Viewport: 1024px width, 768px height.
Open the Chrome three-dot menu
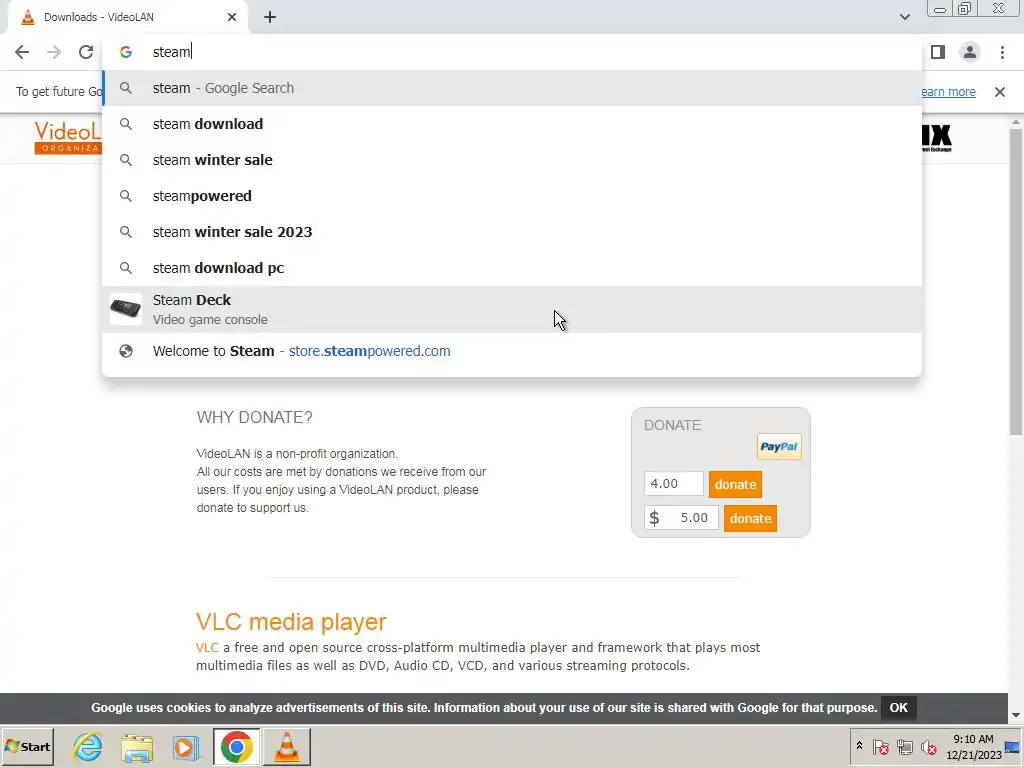[1002, 52]
